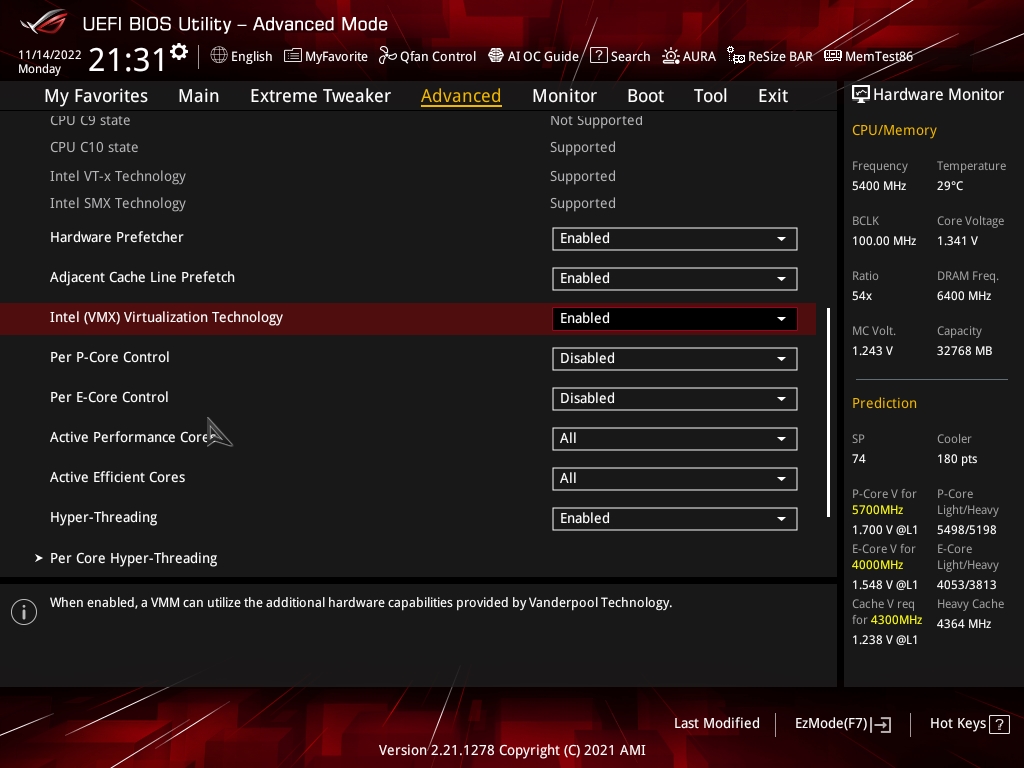Open Intel (VMX) Virtualization Technology dropdown

point(675,318)
